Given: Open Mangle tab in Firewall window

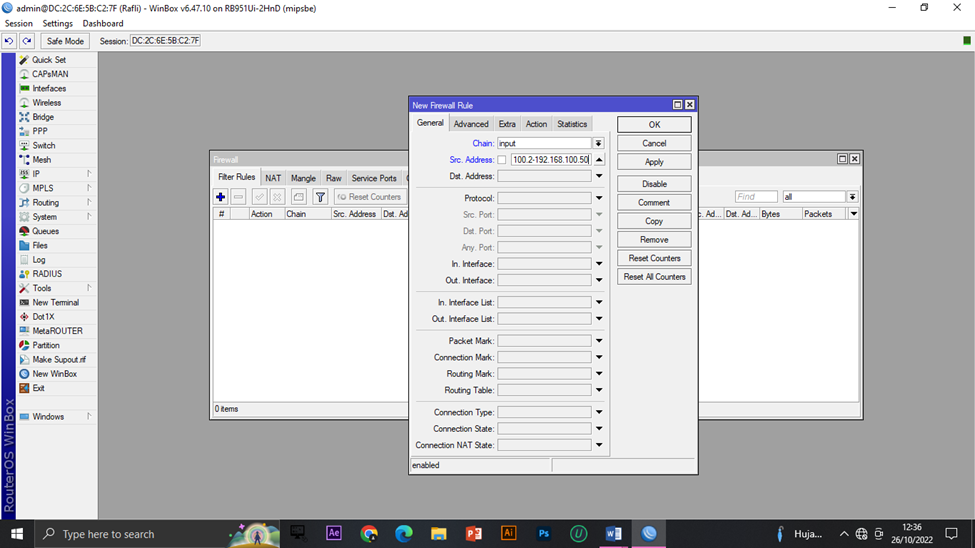Looking at the screenshot, I should 303,178.
